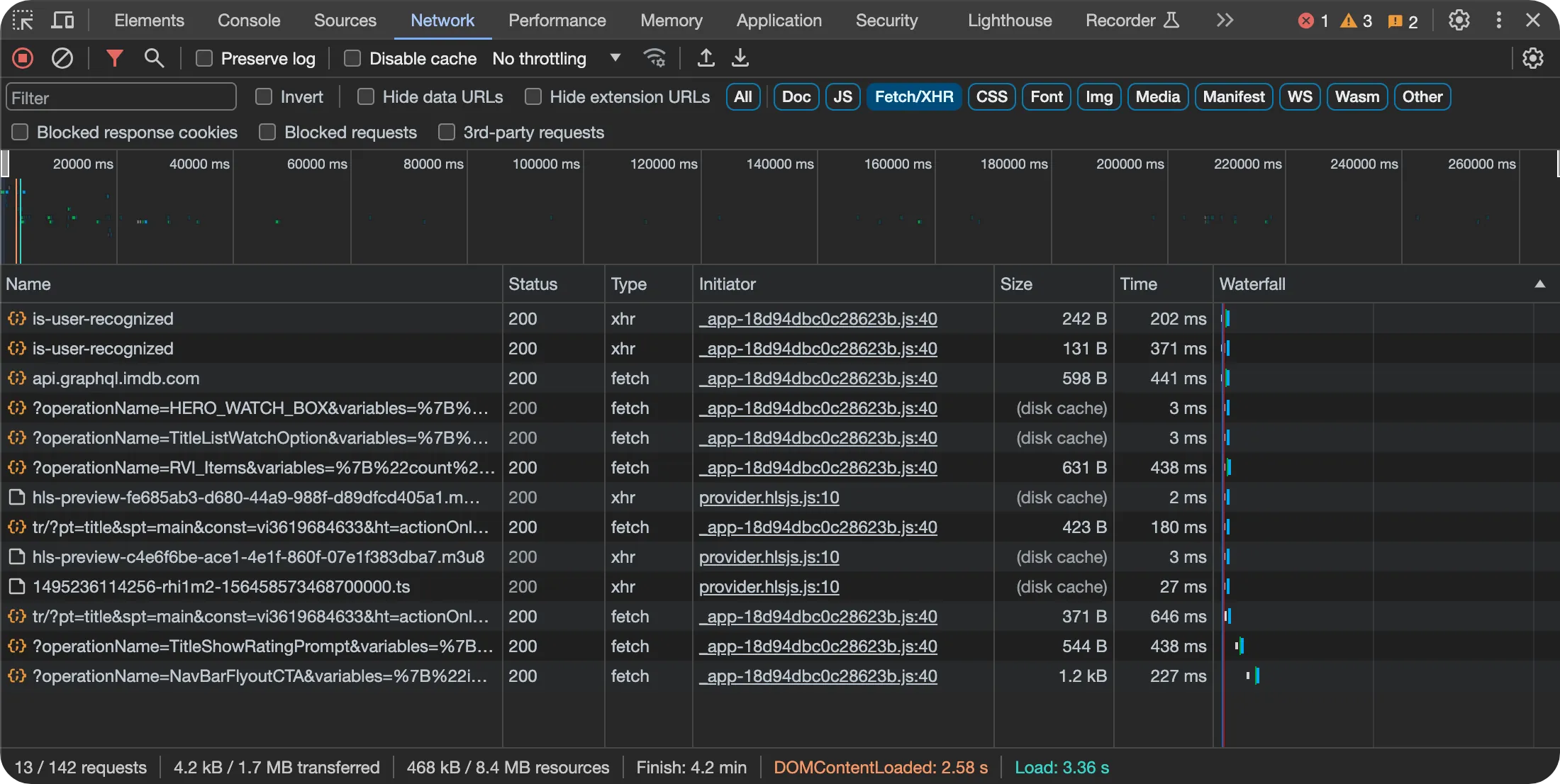Toggle the filter funnel icon

click(x=114, y=58)
